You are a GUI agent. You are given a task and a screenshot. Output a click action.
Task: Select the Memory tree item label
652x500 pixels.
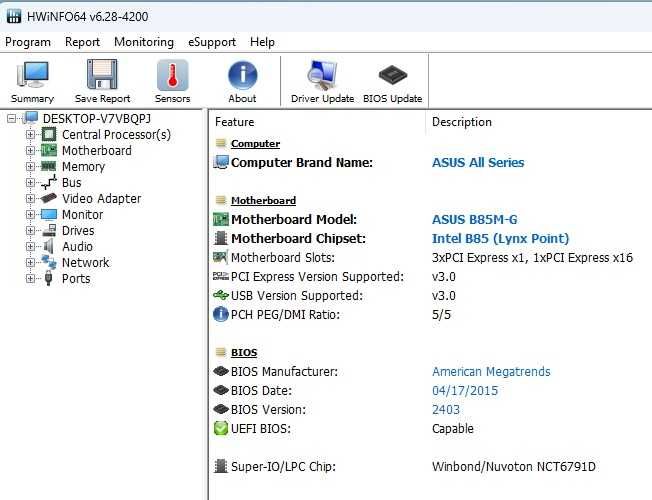pos(83,166)
